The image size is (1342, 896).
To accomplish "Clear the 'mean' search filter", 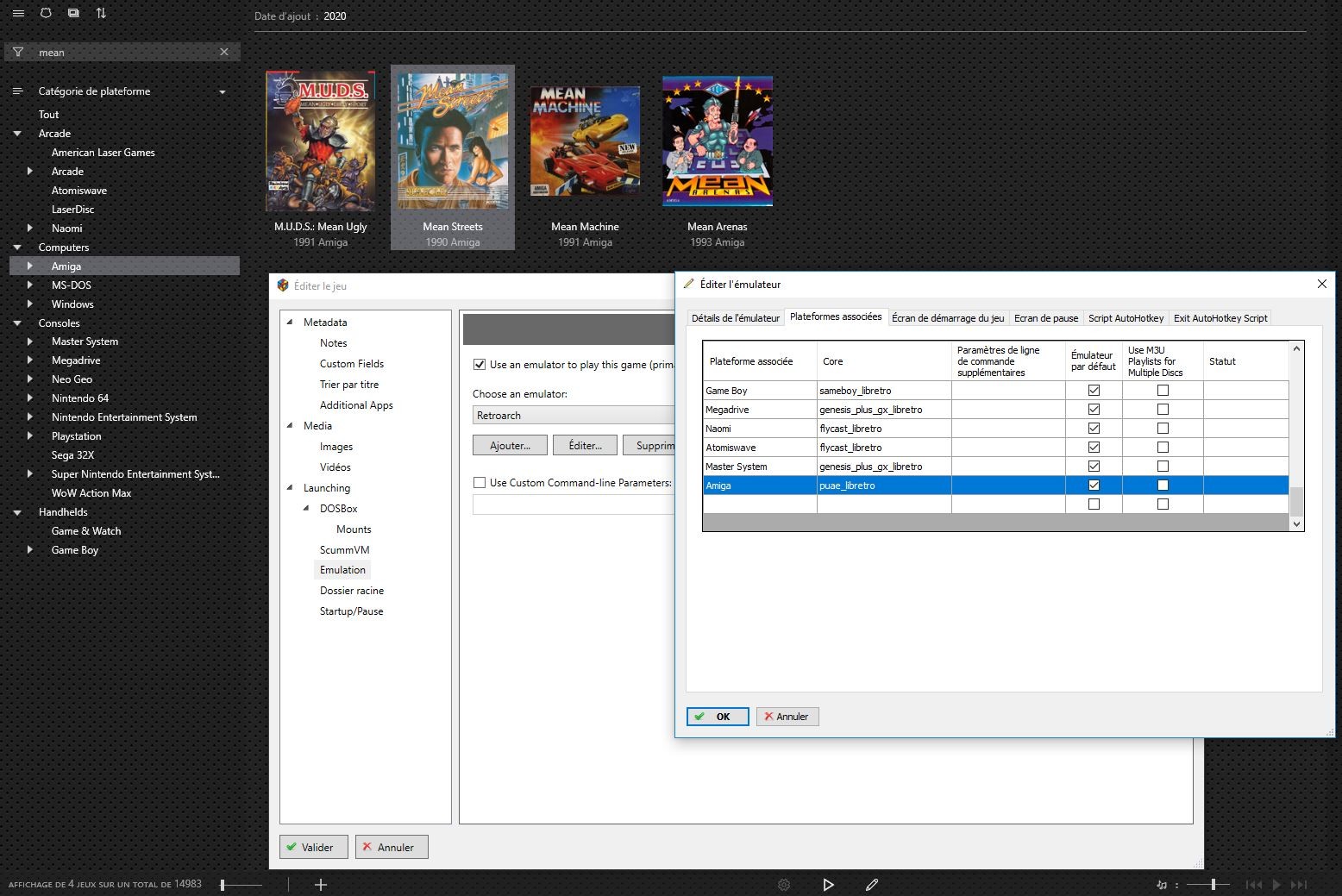I will 224,53.
